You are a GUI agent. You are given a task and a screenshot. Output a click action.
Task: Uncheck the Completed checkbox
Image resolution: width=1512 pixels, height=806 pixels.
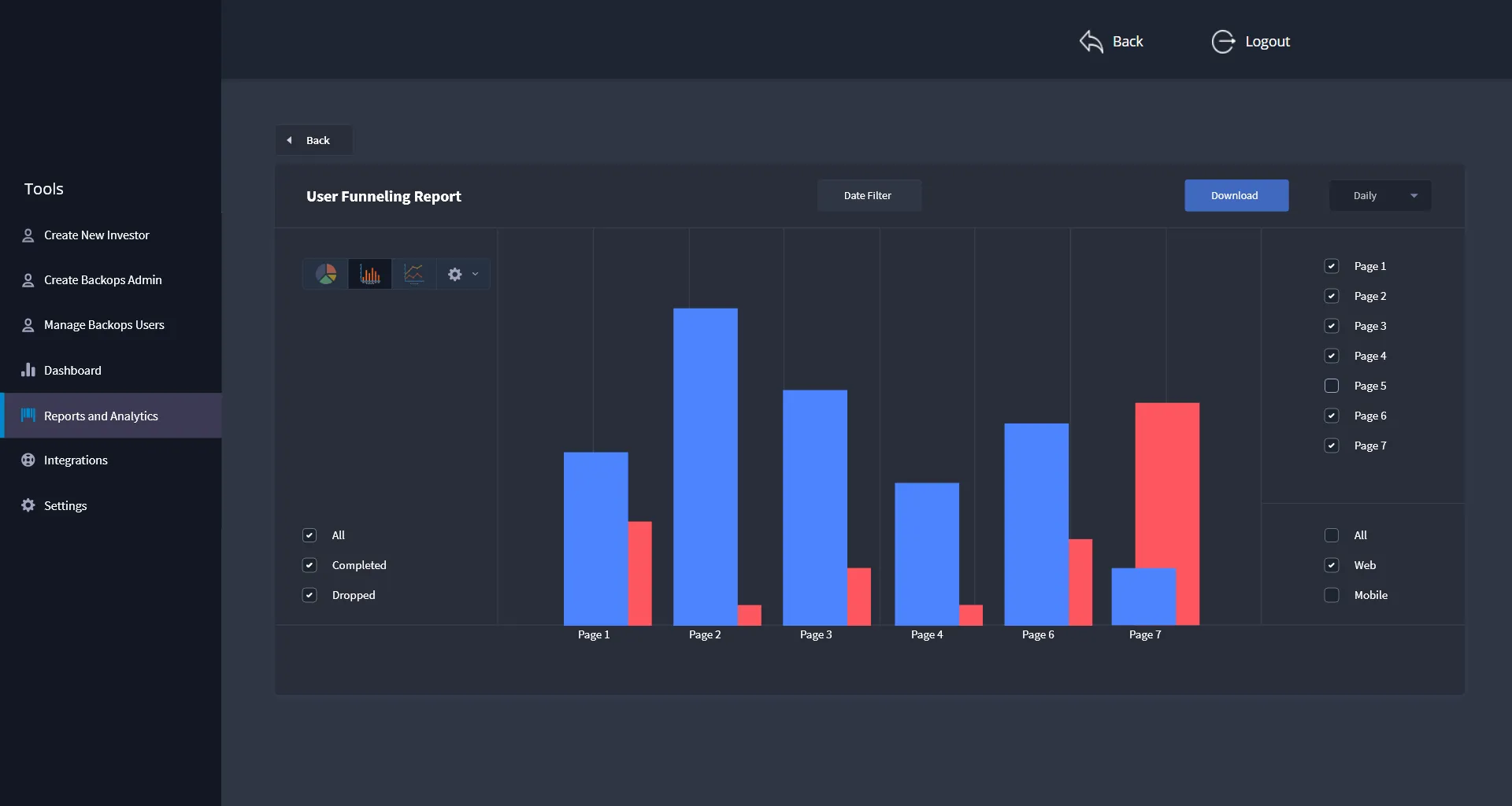pos(309,565)
